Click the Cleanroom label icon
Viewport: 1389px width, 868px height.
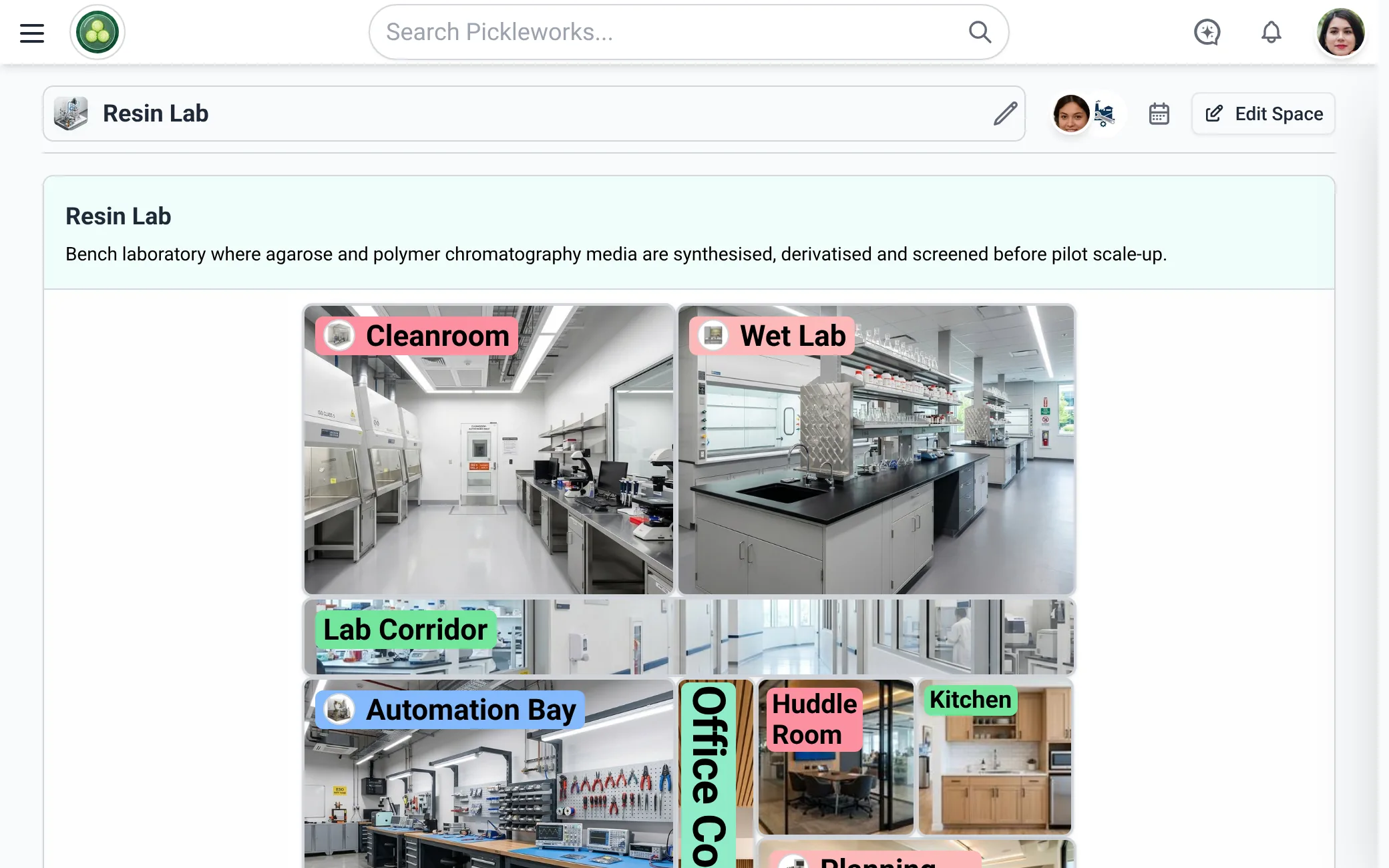click(x=339, y=335)
